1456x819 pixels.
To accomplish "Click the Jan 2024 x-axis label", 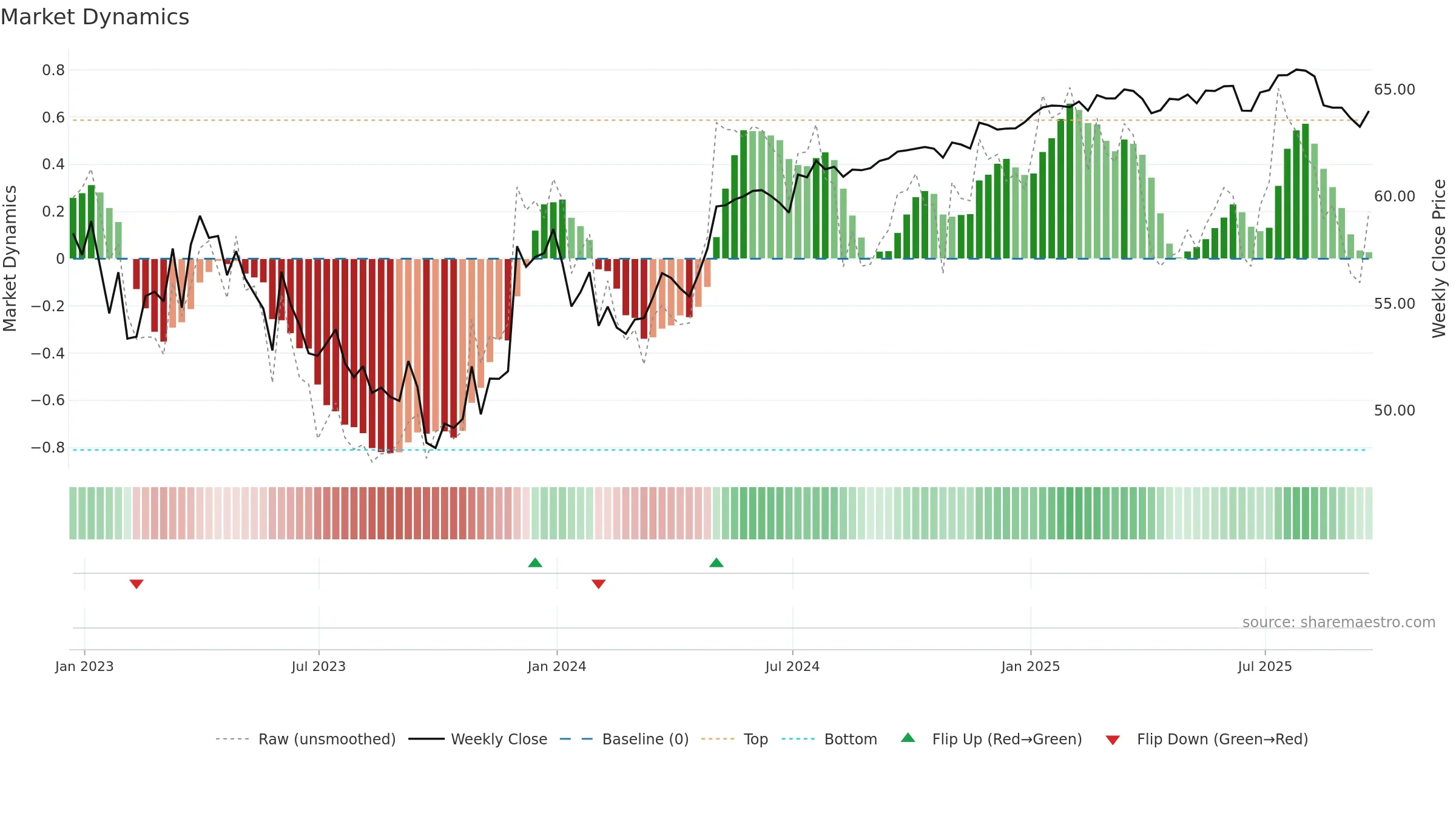I will point(557,666).
